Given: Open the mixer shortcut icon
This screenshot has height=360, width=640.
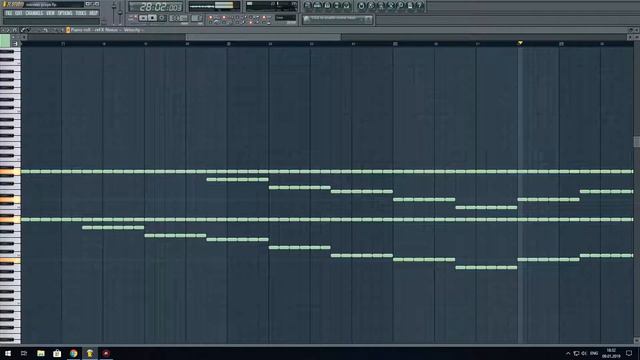Looking at the screenshot, I should (347, 5).
